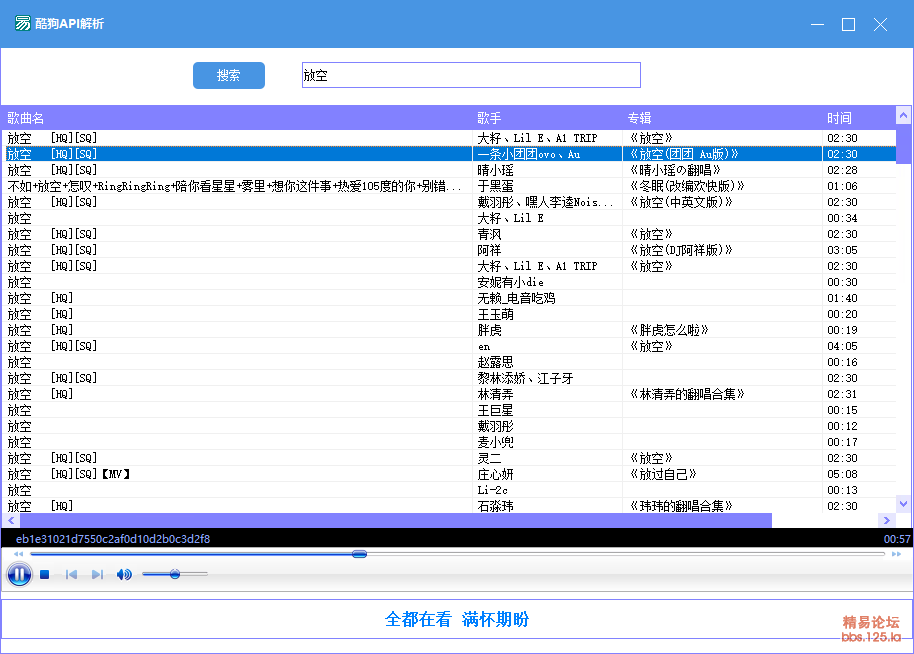Pause the playing track
Image resolution: width=914 pixels, height=654 pixels.
click(x=19, y=574)
